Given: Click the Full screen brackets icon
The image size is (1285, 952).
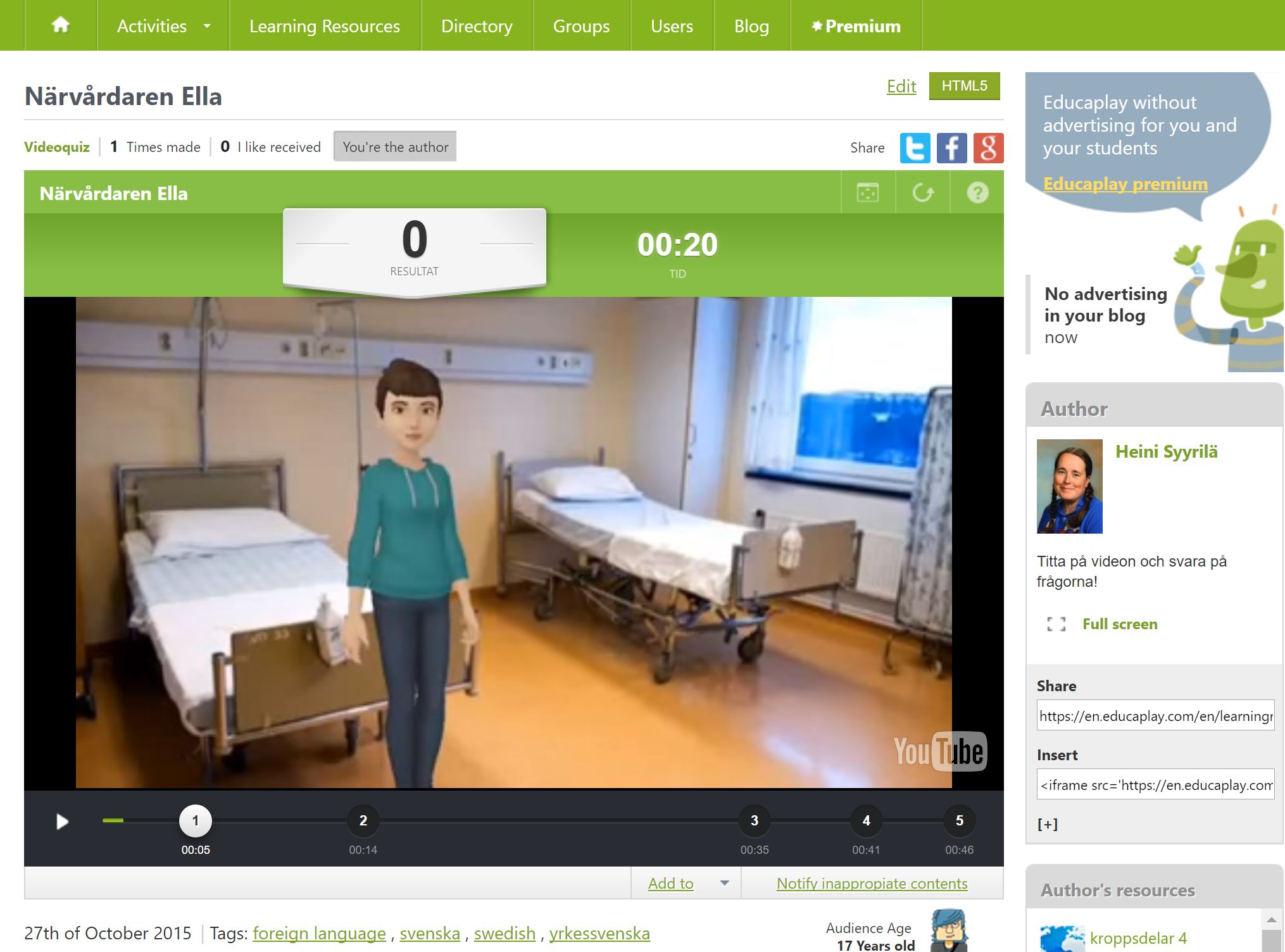Looking at the screenshot, I should (1056, 624).
